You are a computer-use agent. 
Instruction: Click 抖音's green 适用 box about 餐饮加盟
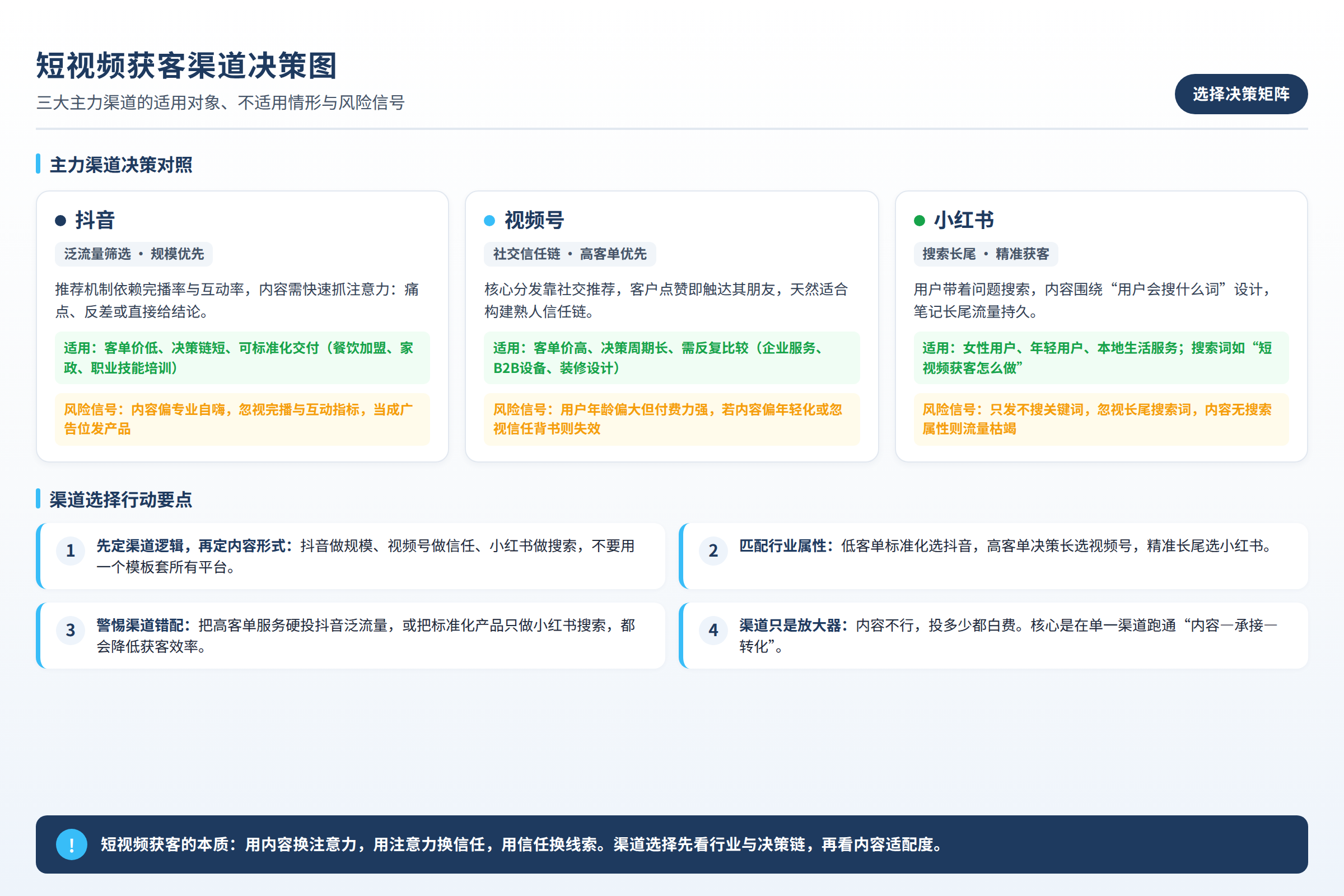click(x=242, y=358)
